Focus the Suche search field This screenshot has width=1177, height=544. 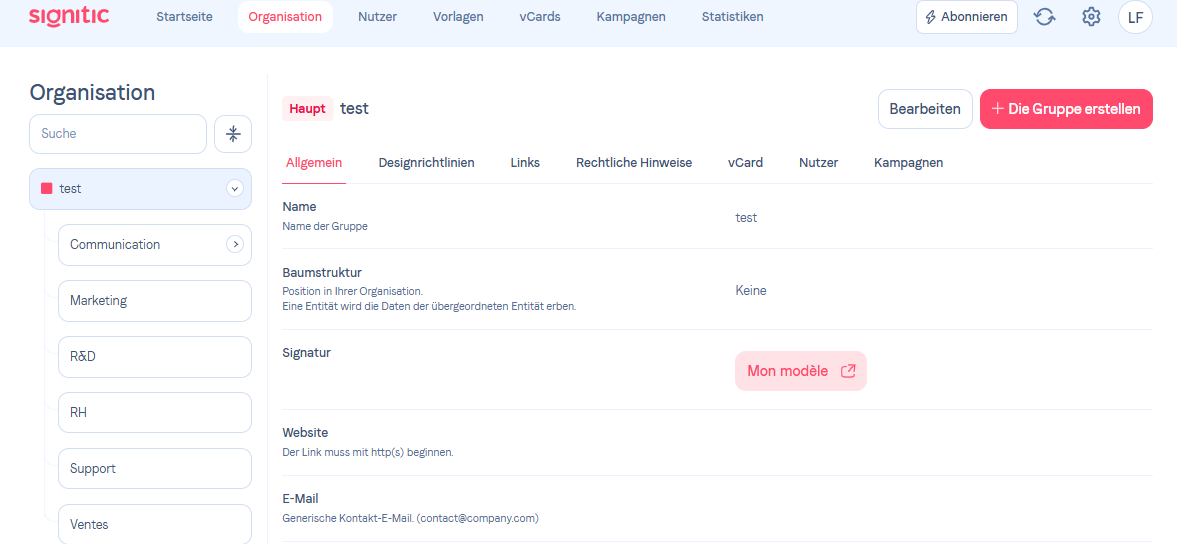pyautogui.click(x=118, y=134)
